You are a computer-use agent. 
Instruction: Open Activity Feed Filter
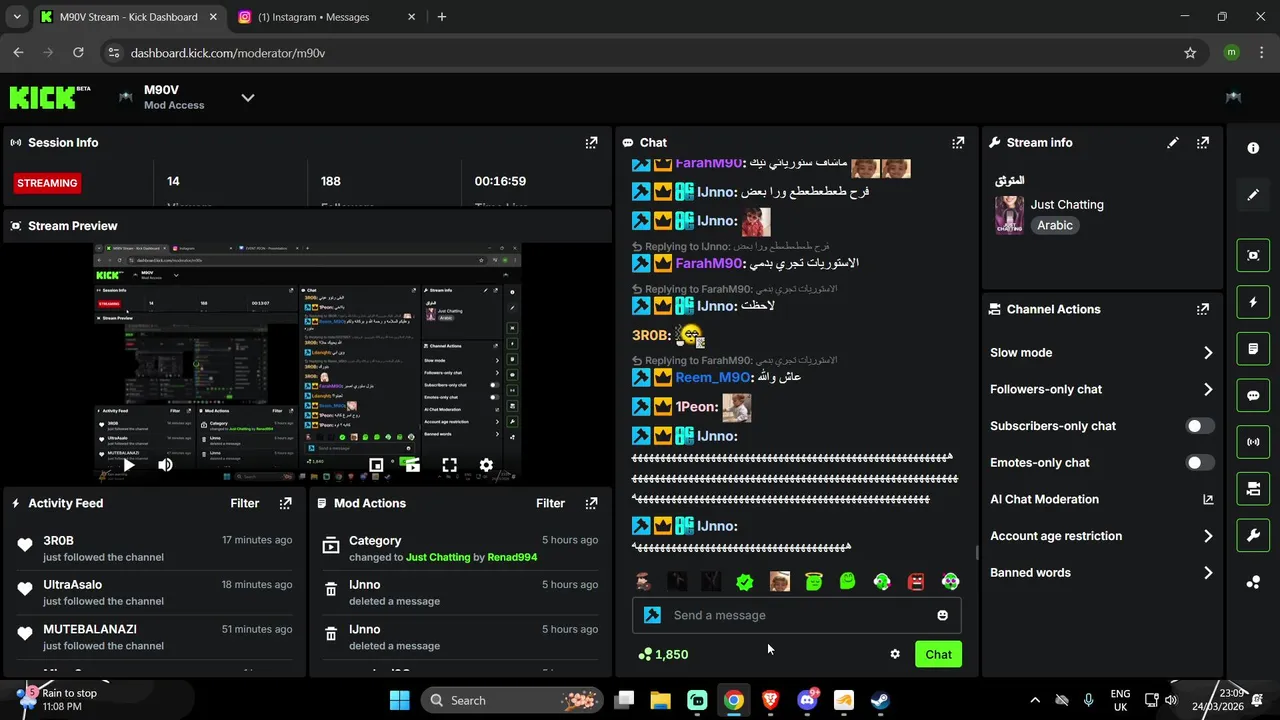click(x=245, y=503)
